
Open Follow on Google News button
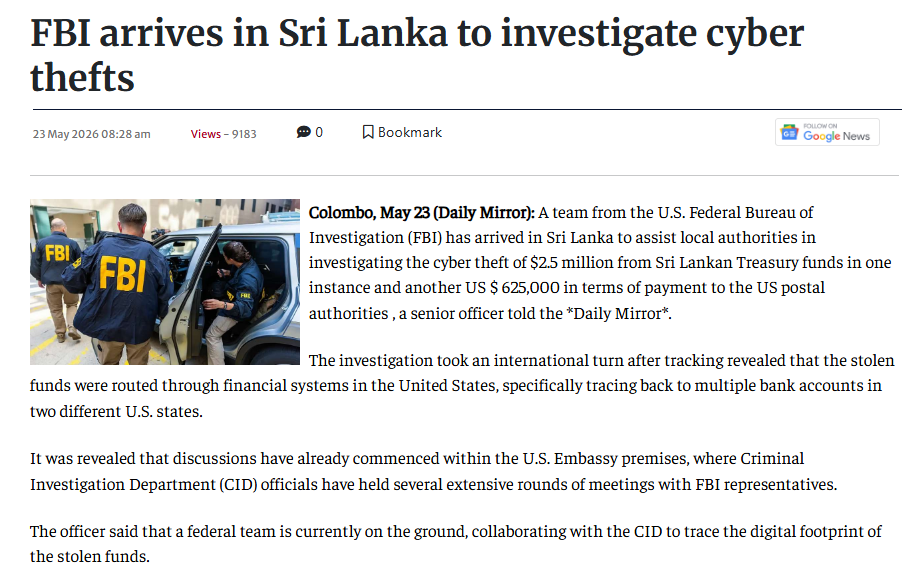pyautogui.click(x=827, y=132)
